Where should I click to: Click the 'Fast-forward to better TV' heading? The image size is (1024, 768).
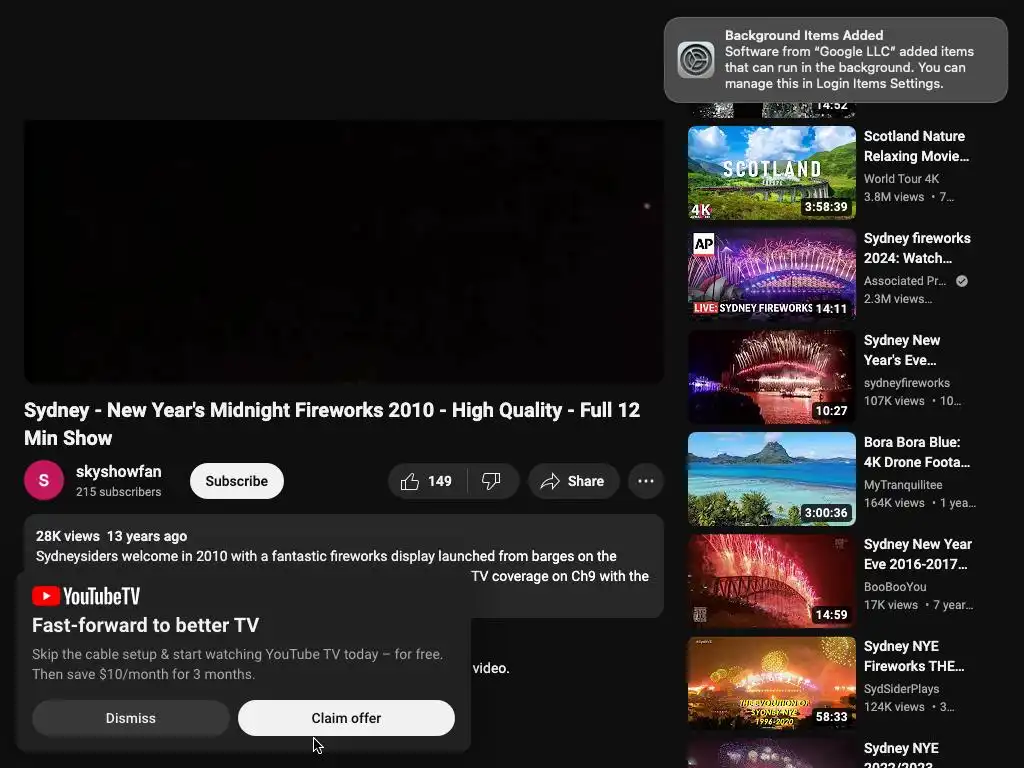(x=146, y=625)
